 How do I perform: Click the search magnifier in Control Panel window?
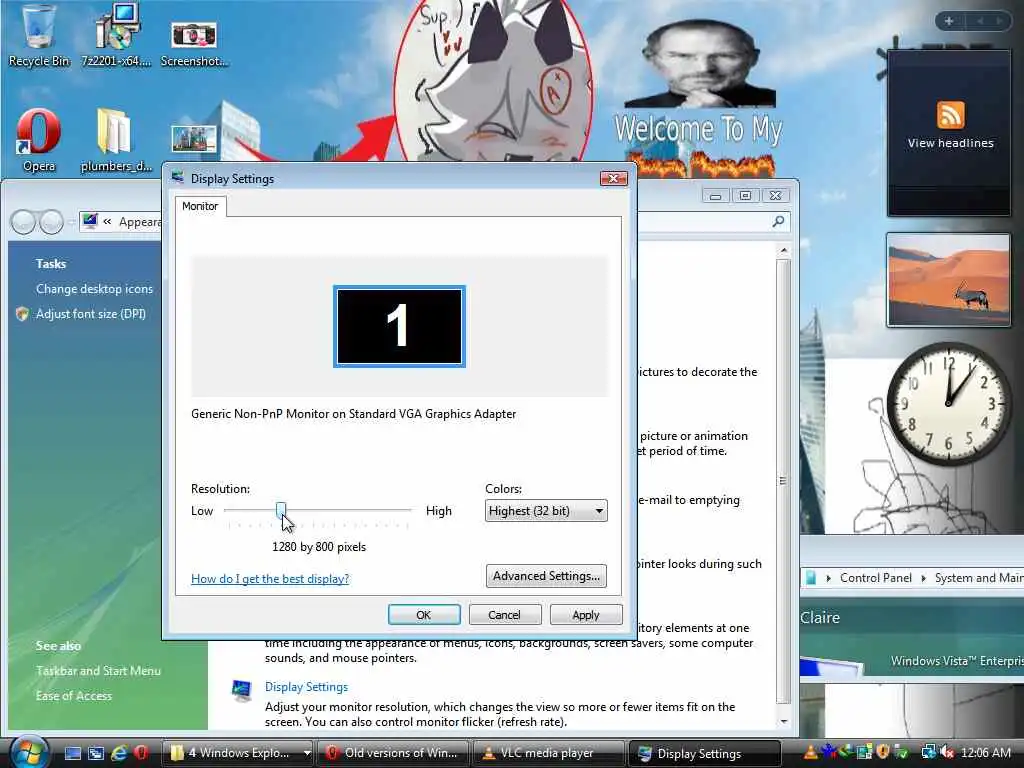[x=778, y=221]
